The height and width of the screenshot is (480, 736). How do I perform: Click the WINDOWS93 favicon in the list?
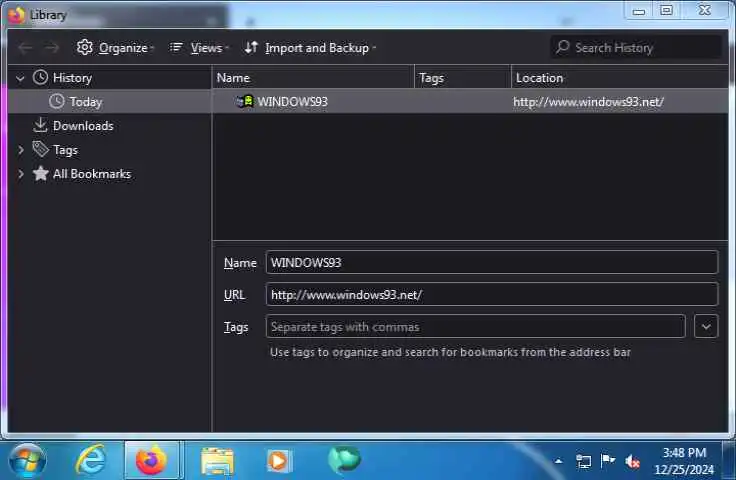point(245,101)
